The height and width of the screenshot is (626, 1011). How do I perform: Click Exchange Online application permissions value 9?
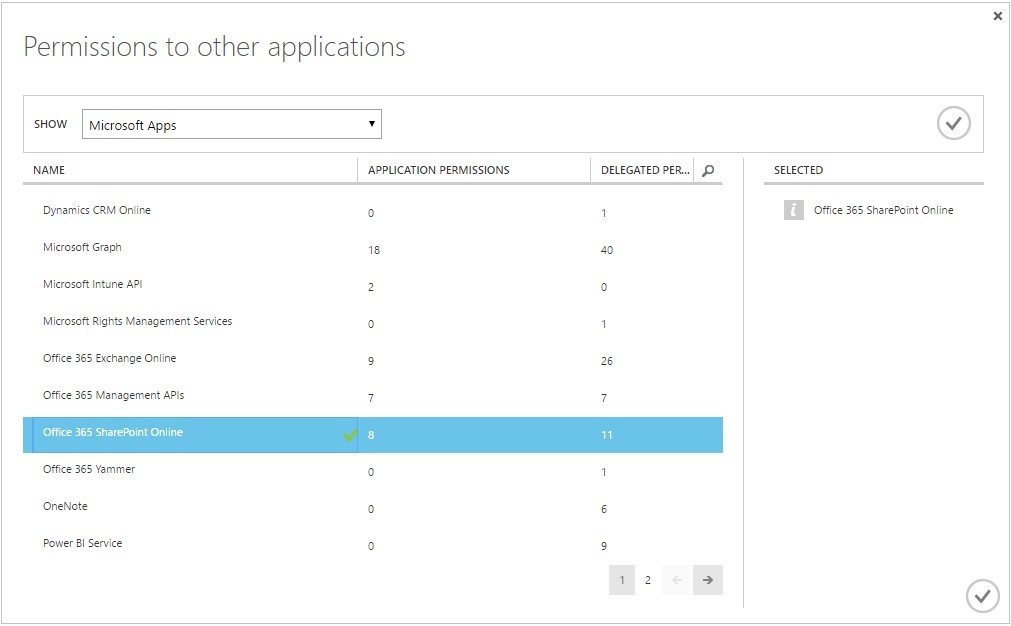click(x=371, y=361)
